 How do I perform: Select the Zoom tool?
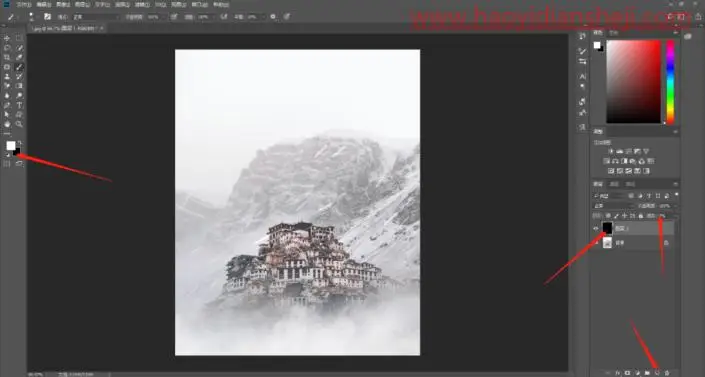(x=19, y=124)
